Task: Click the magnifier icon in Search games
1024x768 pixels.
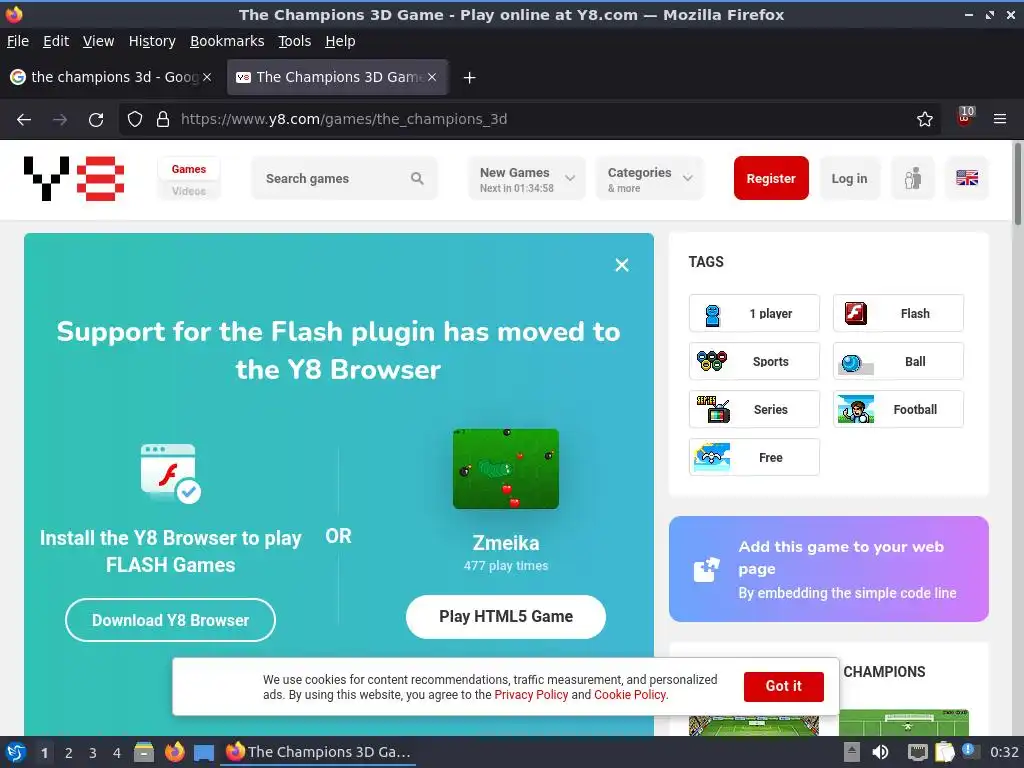Action: pos(417,178)
